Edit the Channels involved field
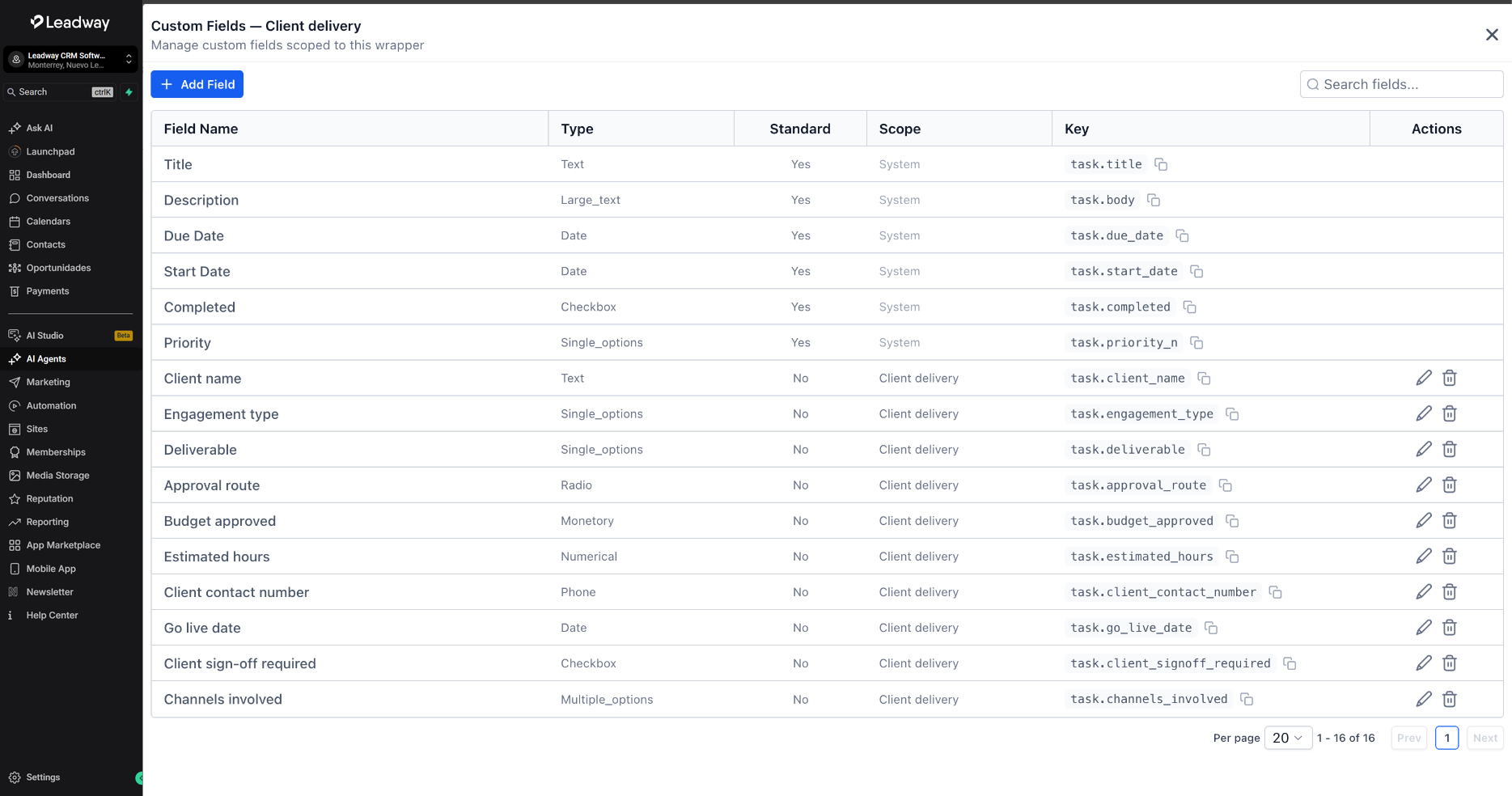1512x796 pixels. point(1424,698)
